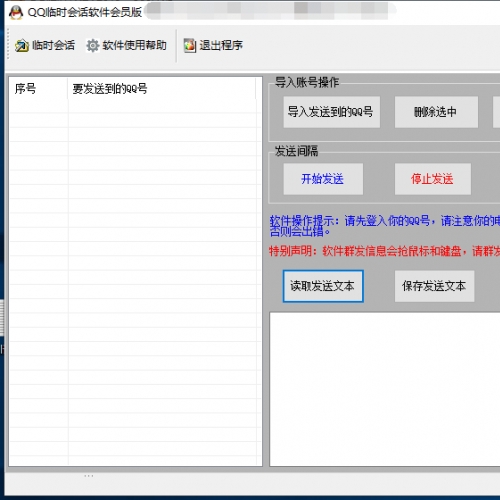Click the 读取发送文本 button
This screenshot has height=500, width=500.
(323, 286)
